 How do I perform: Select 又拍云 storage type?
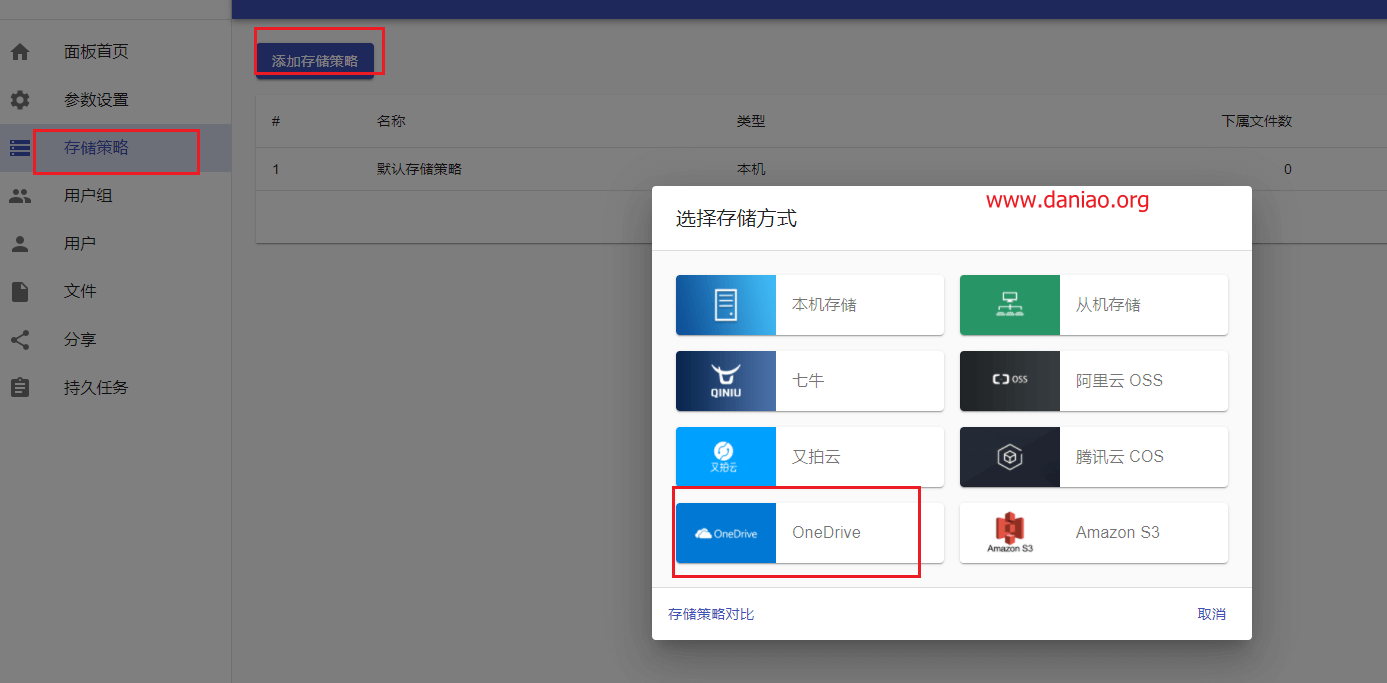pyautogui.click(x=810, y=457)
